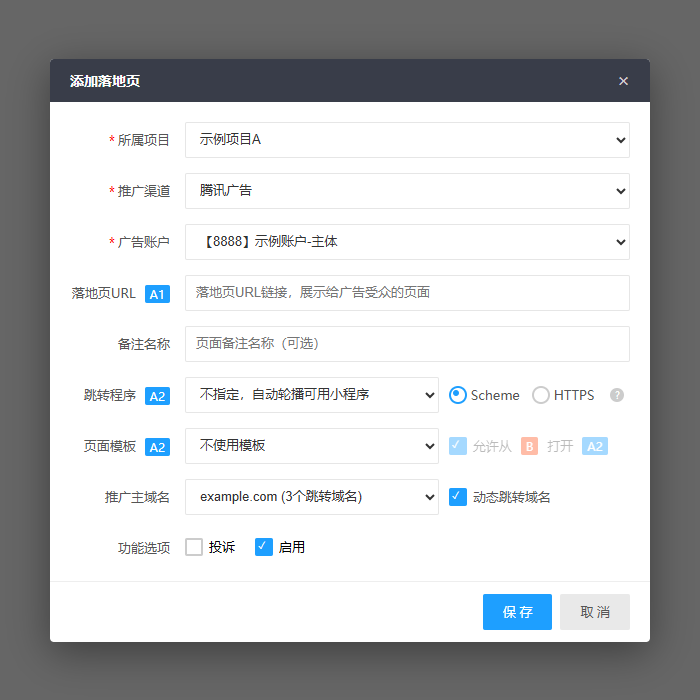700x700 pixels.
Task: Click the question mark help icon
Action: [617, 395]
